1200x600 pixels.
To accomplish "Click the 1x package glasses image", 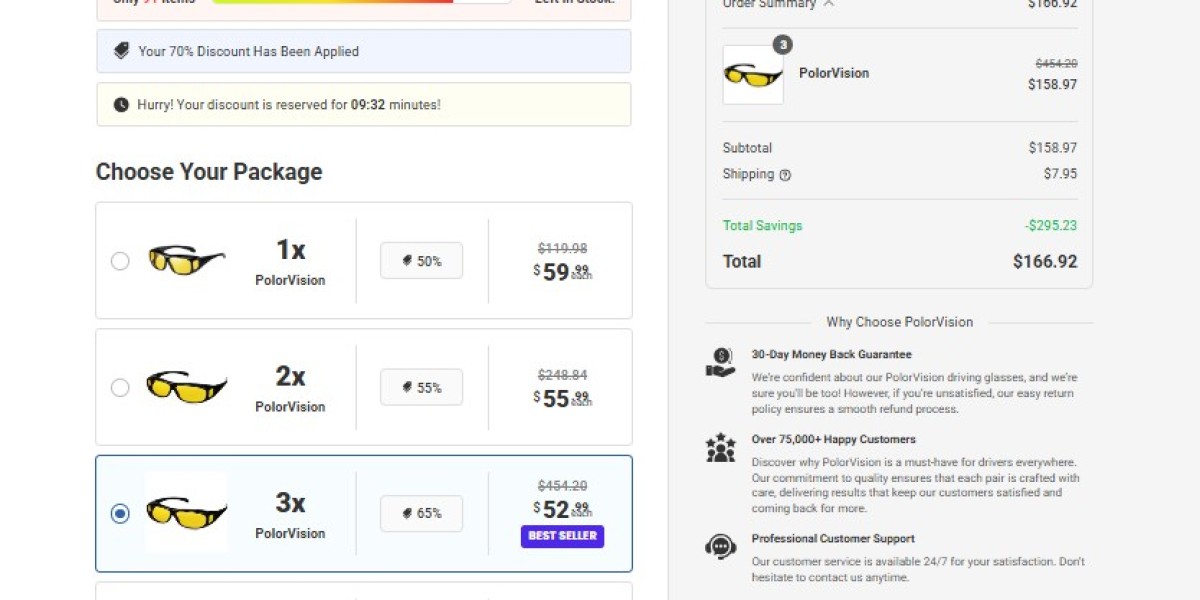I will click(186, 261).
